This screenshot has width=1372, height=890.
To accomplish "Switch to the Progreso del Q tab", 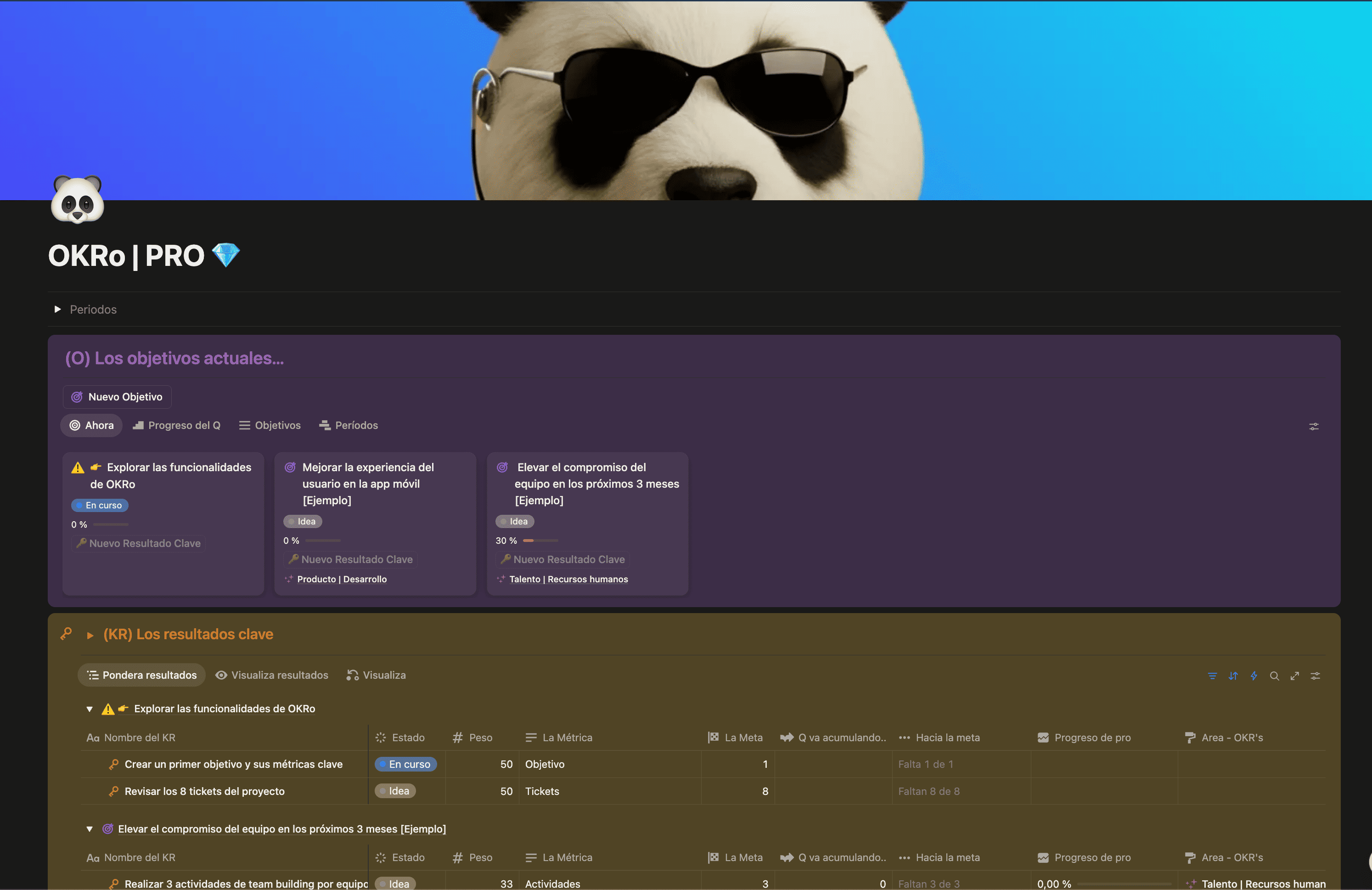I will pyautogui.click(x=176, y=425).
